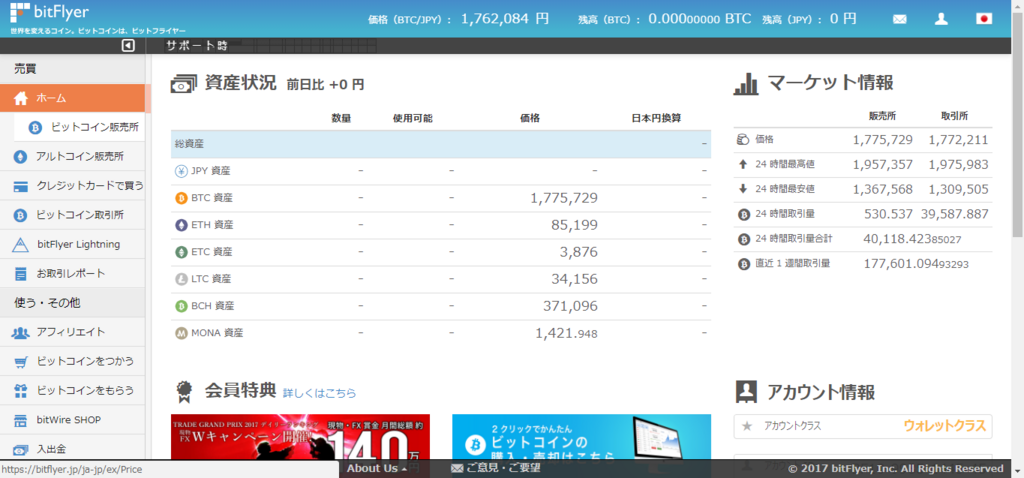Click the green BCH coin icon
This screenshot has width=1024, height=478.
coord(181,306)
